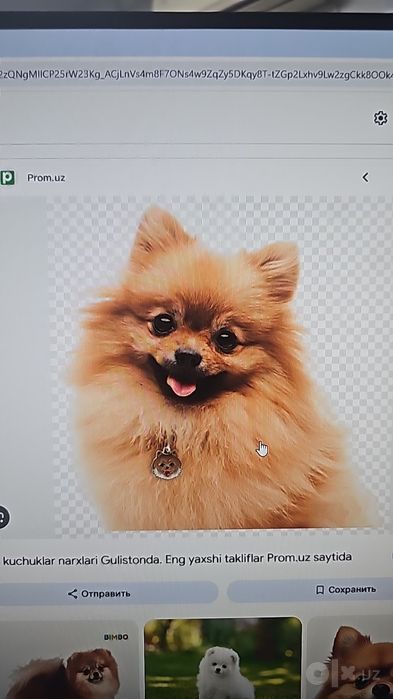
Task: Click the Сохранить save button
Action: point(310,590)
